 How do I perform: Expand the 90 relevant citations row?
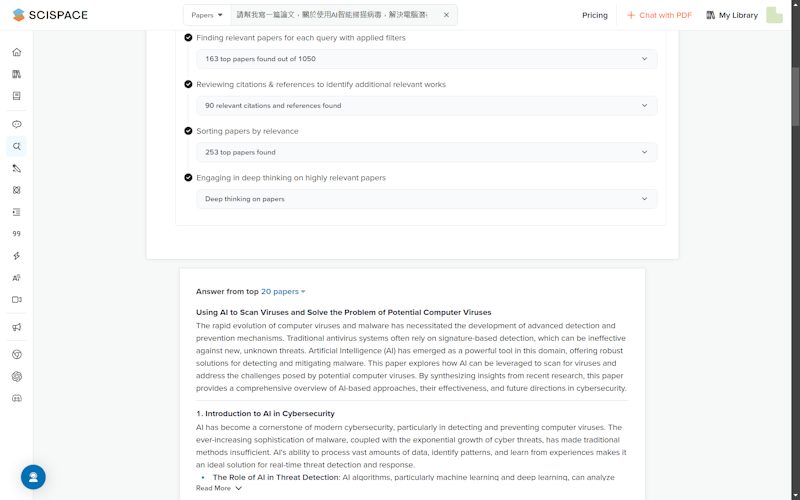(x=426, y=106)
